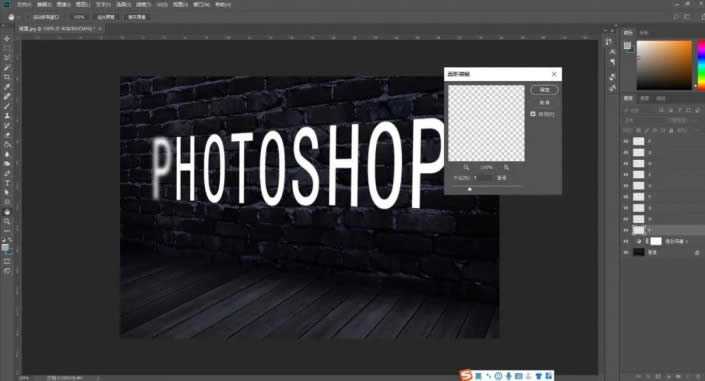This screenshot has width=705, height=381.
Task: Click Cancel in the blur dialog
Action: click(x=544, y=102)
